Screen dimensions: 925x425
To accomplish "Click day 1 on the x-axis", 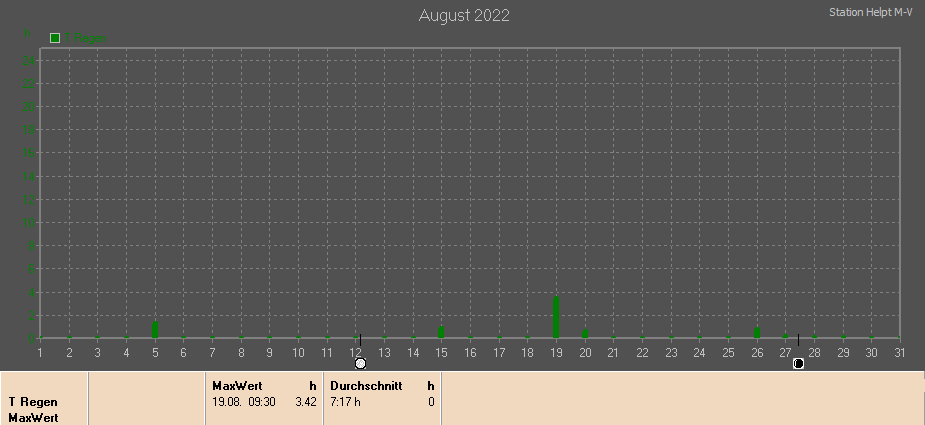I will [40, 353].
